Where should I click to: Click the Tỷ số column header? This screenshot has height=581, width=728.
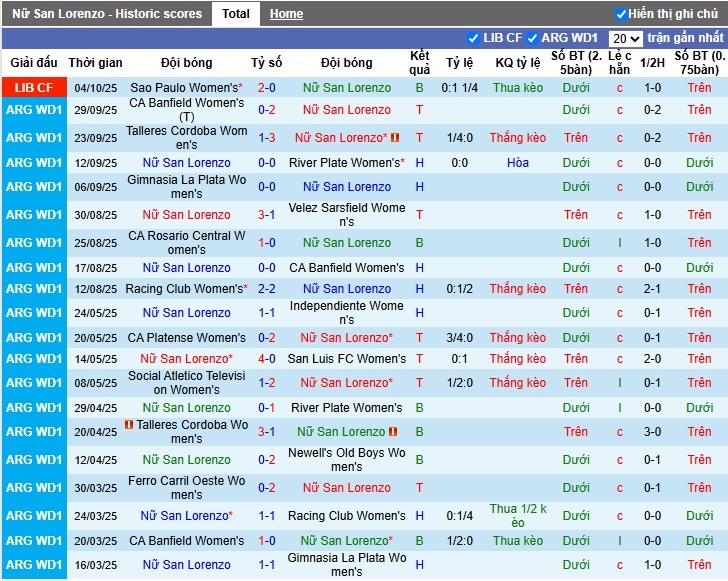(267, 62)
